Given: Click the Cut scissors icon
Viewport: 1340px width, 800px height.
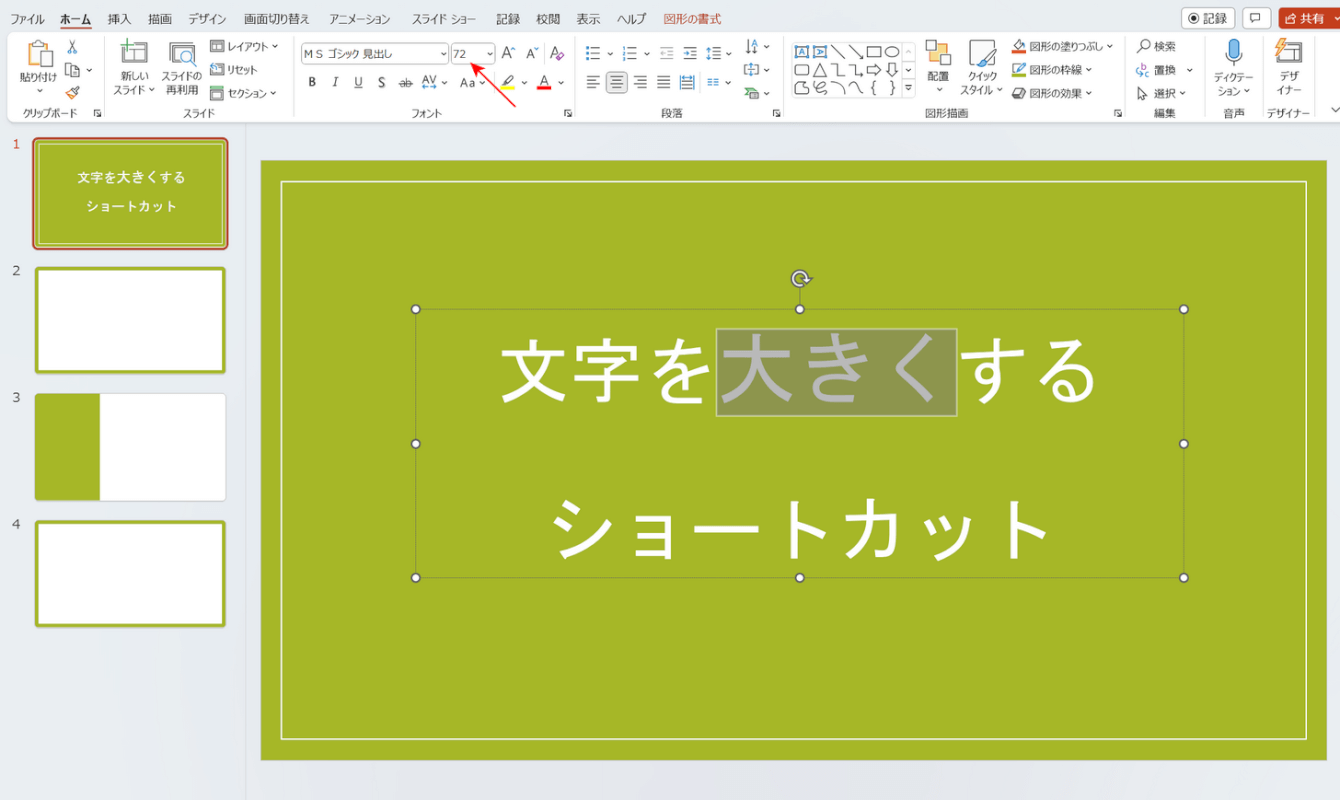Looking at the screenshot, I should click(72, 47).
